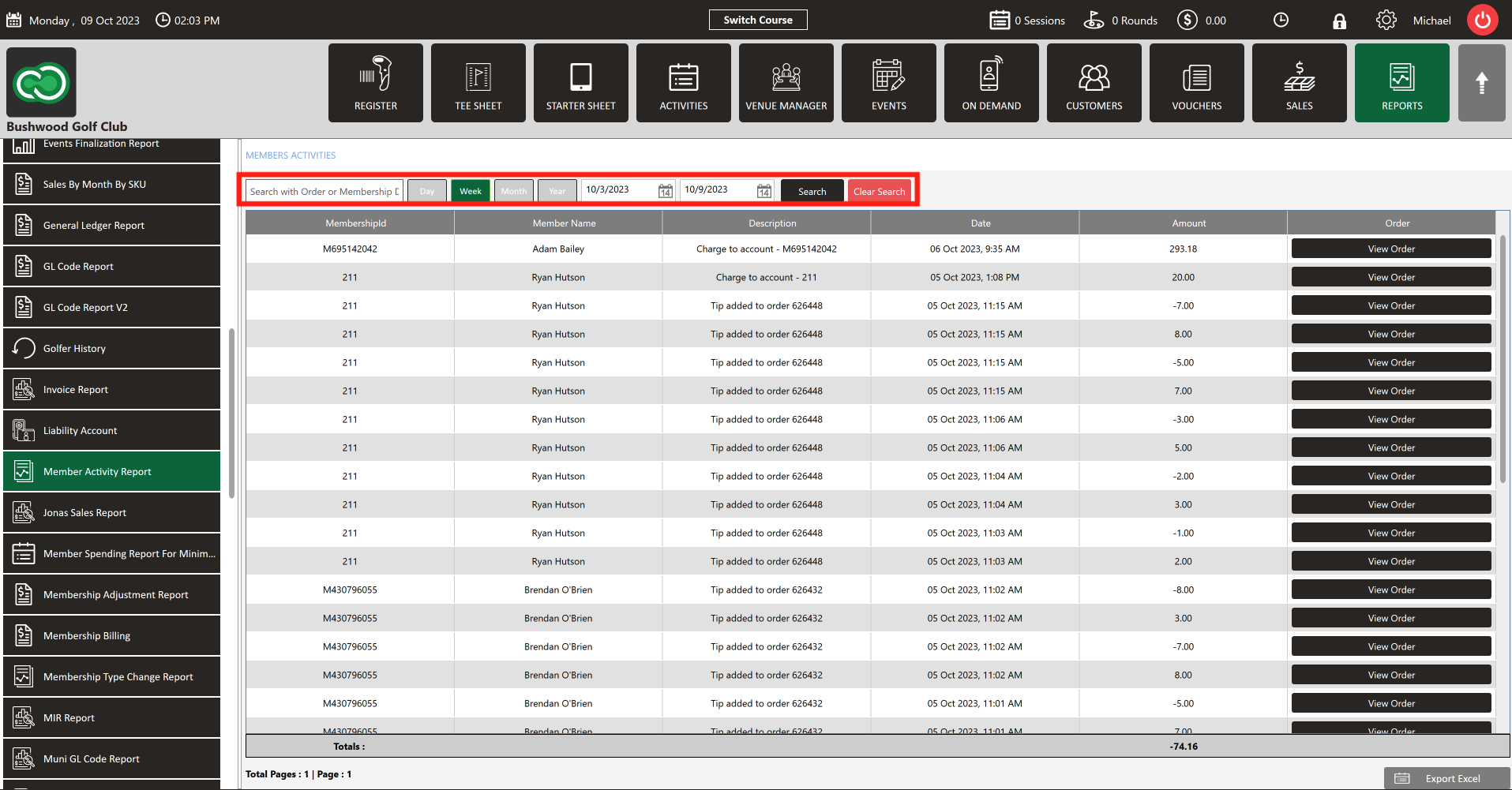Image resolution: width=1512 pixels, height=790 pixels.
Task: Select the Week range filter
Action: [x=471, y=191]
